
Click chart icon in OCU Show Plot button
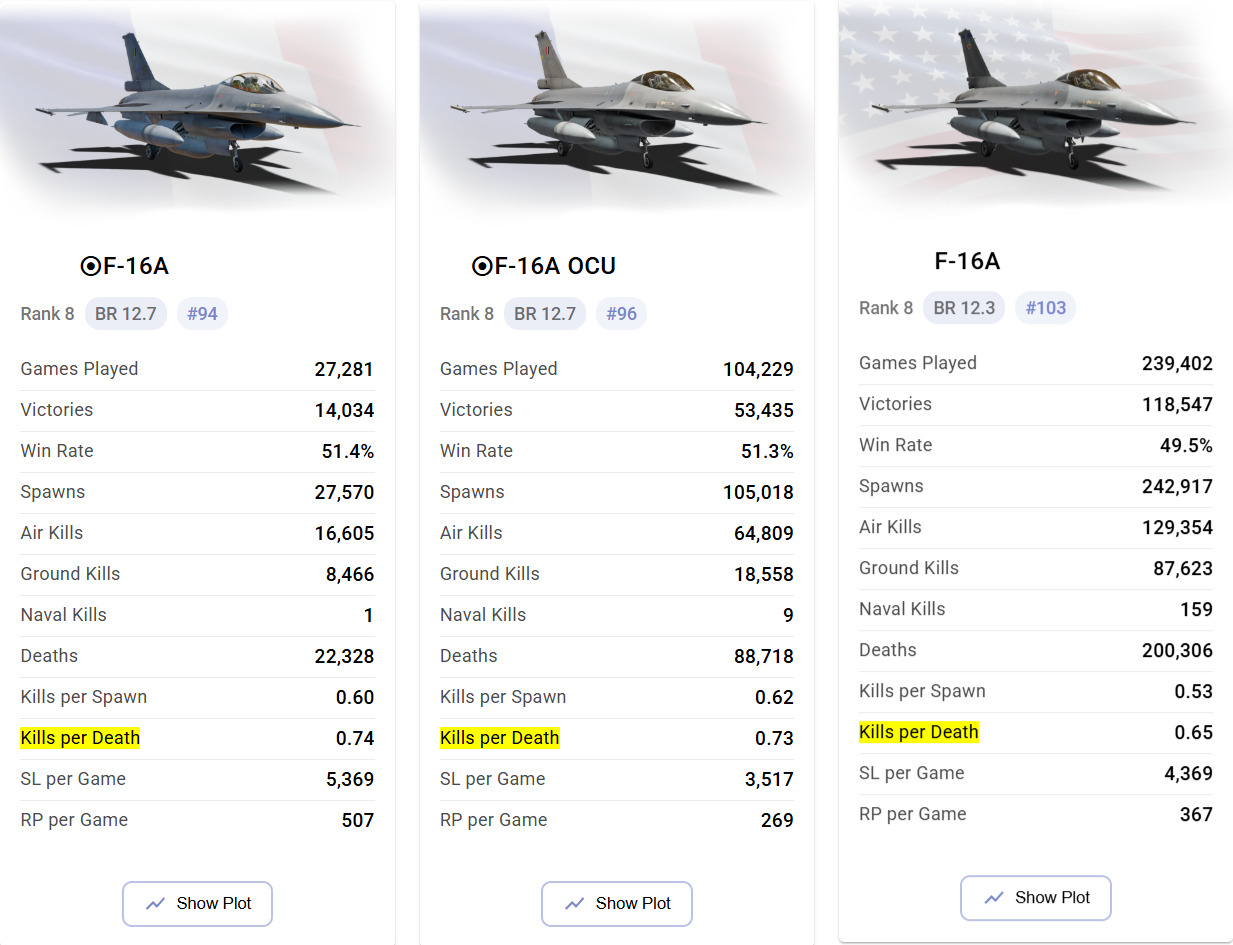(x=574, y=903)
